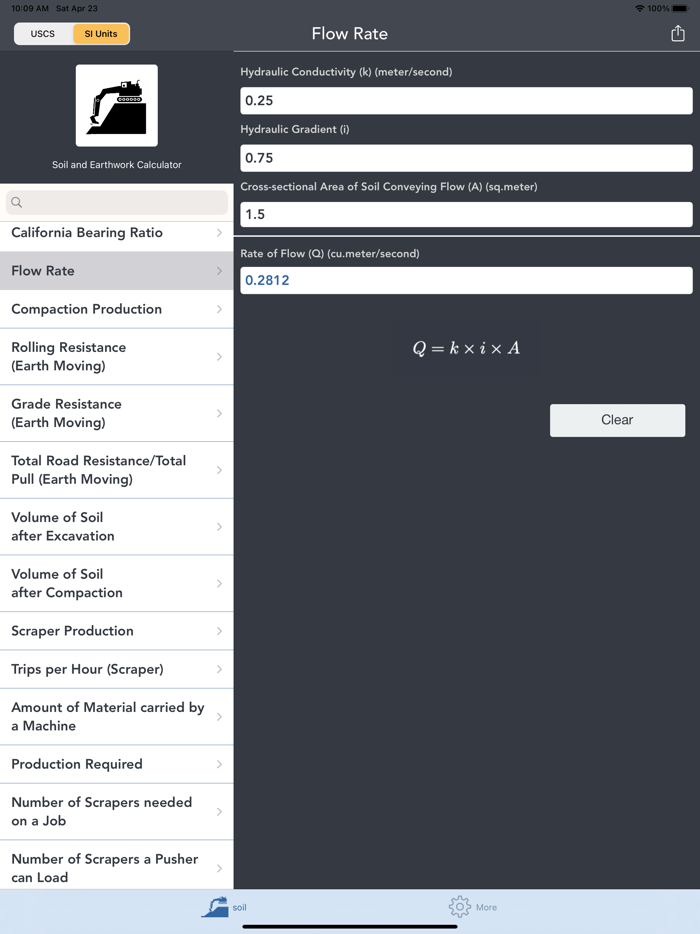
Task: Select Rolling Resistance (Earth Moving) item
Action: [117, 357]
